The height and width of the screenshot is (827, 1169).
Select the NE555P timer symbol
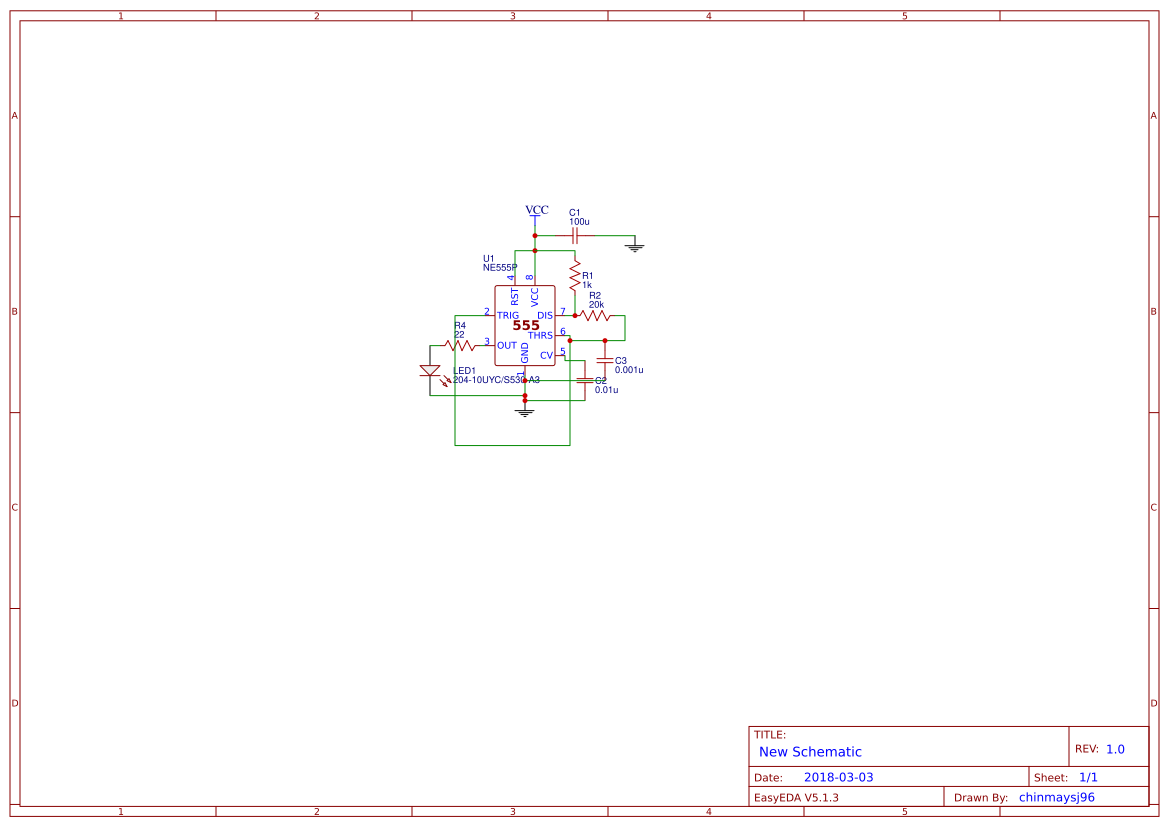pos(525,325)
